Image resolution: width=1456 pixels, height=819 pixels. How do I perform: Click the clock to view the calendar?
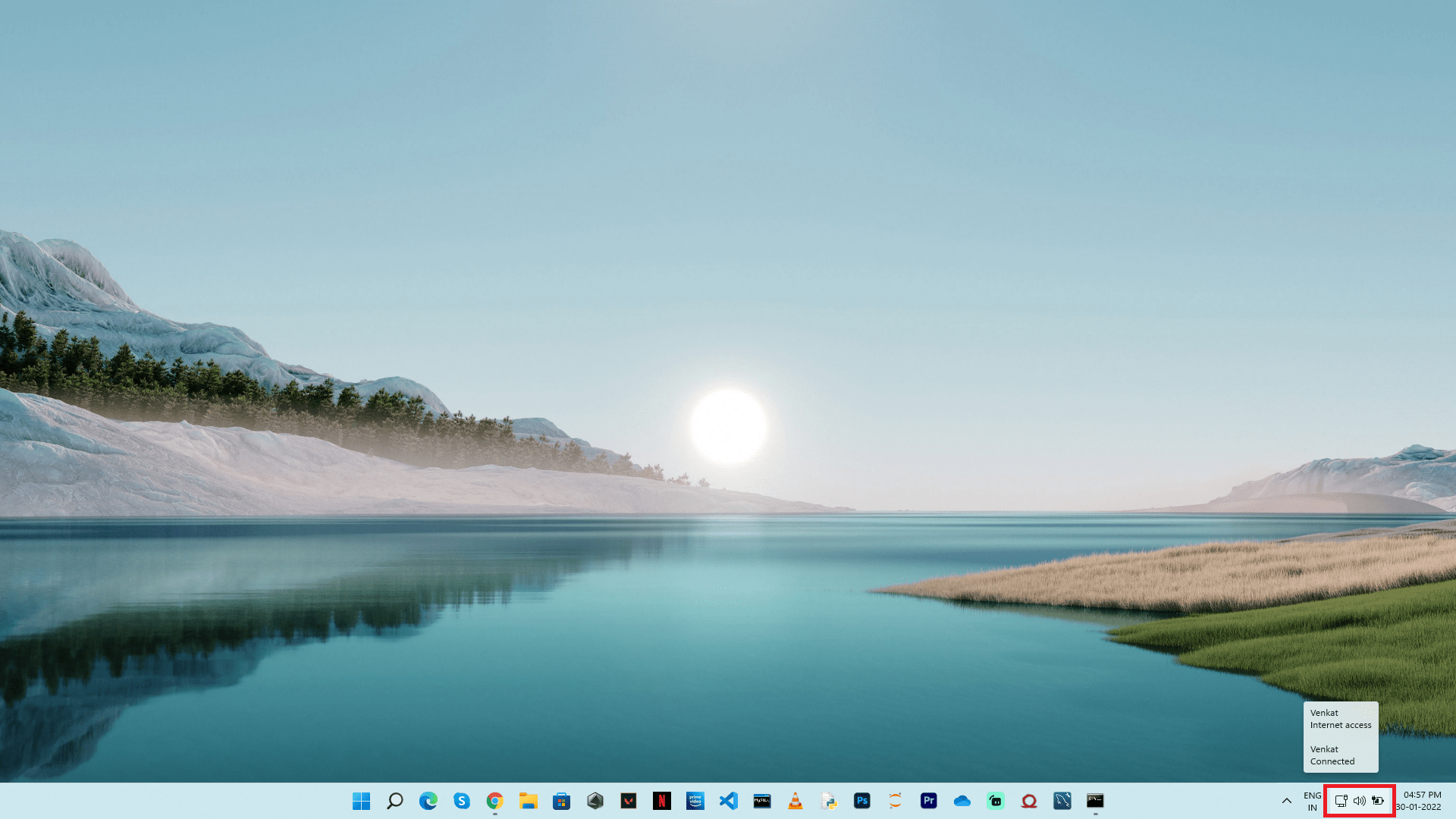pyautogui.click(x=1419, y=800)
